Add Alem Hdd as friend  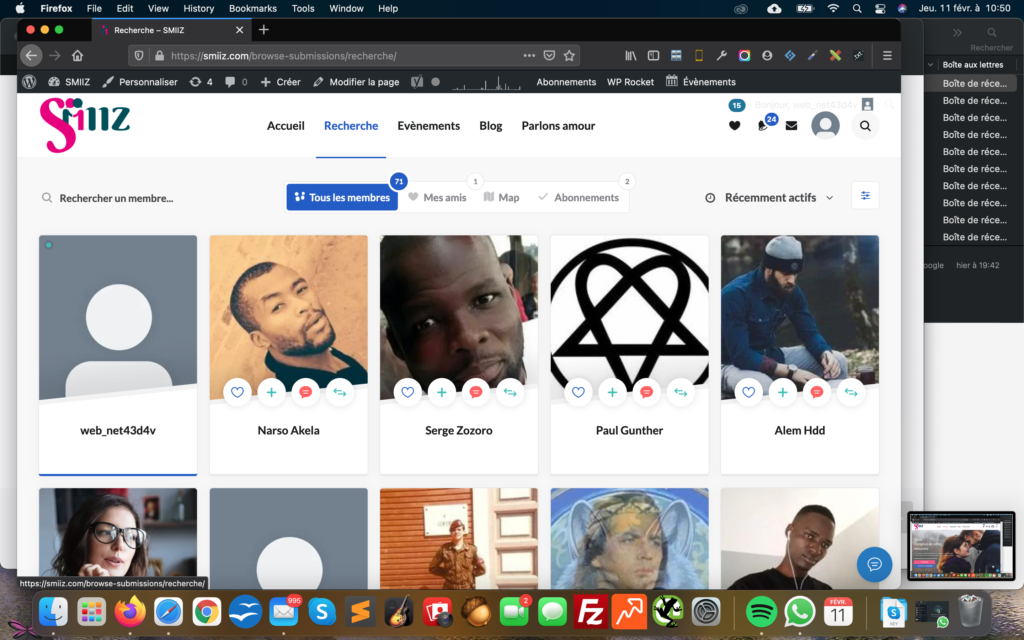click(x=782, y=392)
